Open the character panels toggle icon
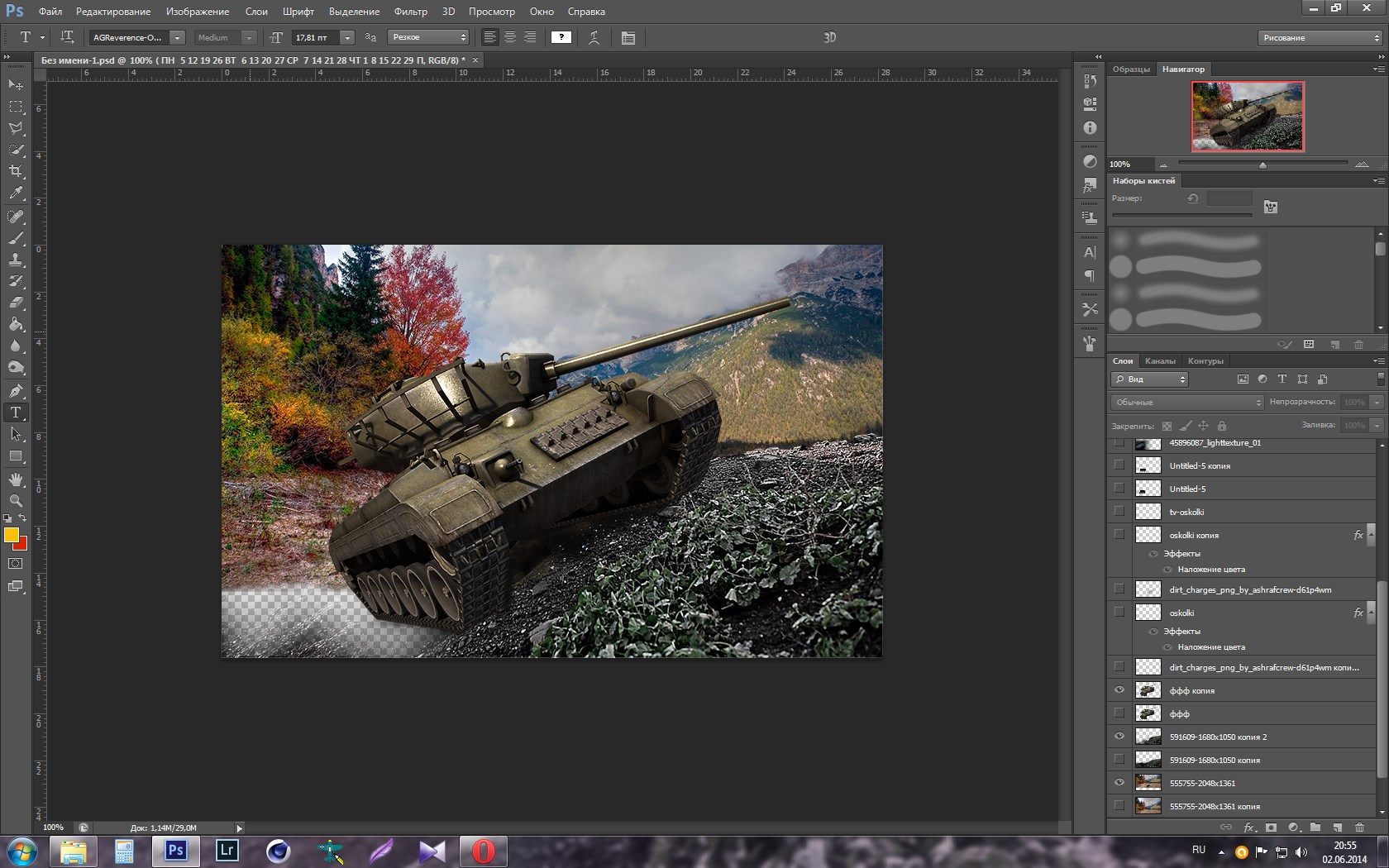 click(628, 37)
